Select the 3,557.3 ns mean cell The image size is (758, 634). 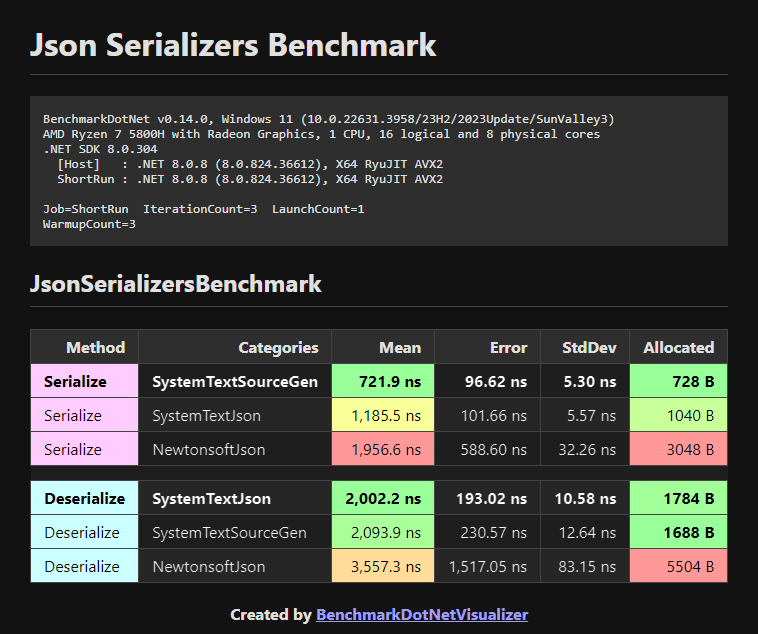[x=383, y=566]
